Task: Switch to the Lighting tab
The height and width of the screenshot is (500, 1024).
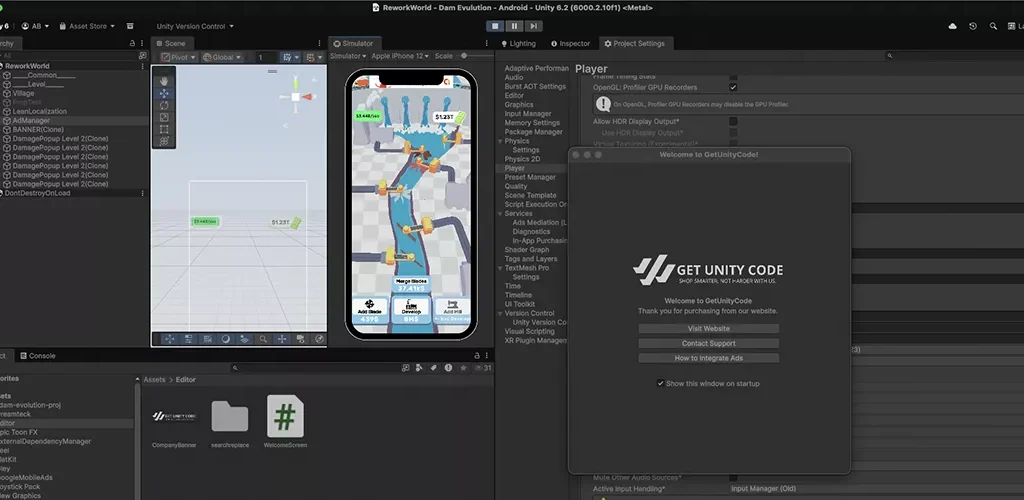Action: point(519,44)
